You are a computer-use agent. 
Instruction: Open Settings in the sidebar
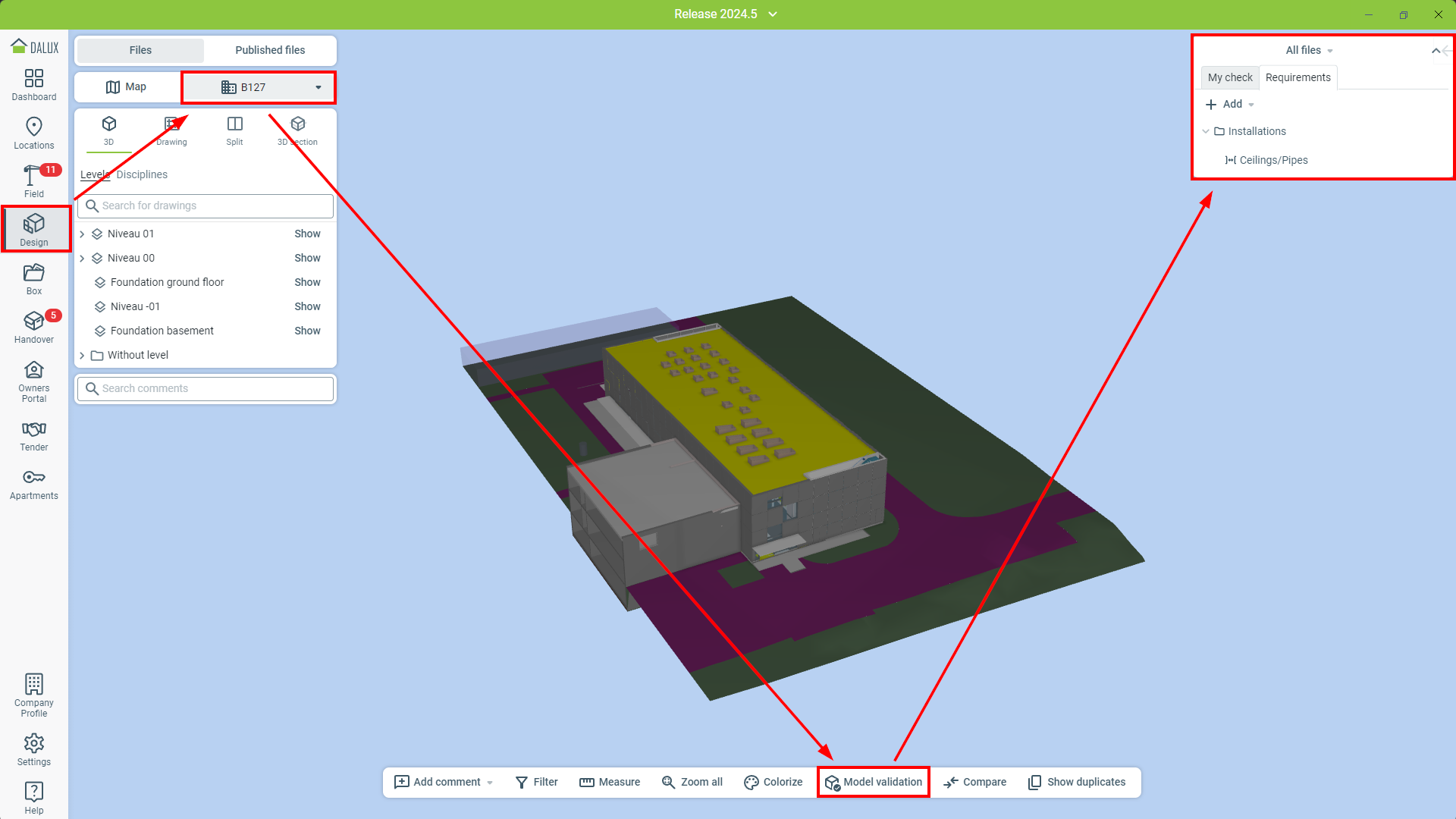point(34,750)
